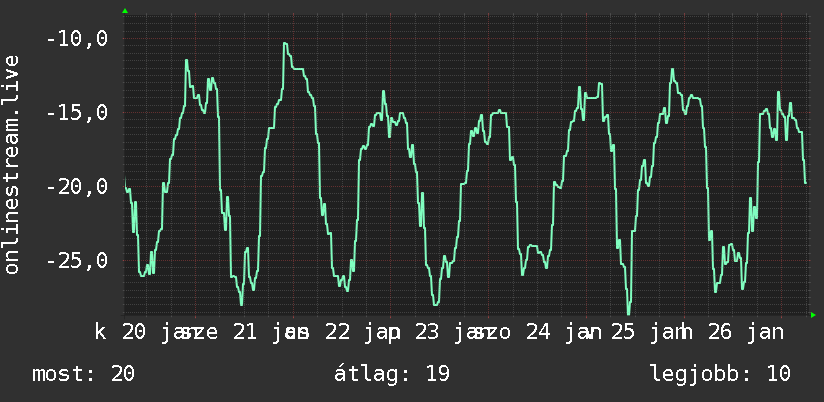Select the 'legjobb: 10' best value text
Image resolution: width=824 pixels, height=402 pixels.
720,374
